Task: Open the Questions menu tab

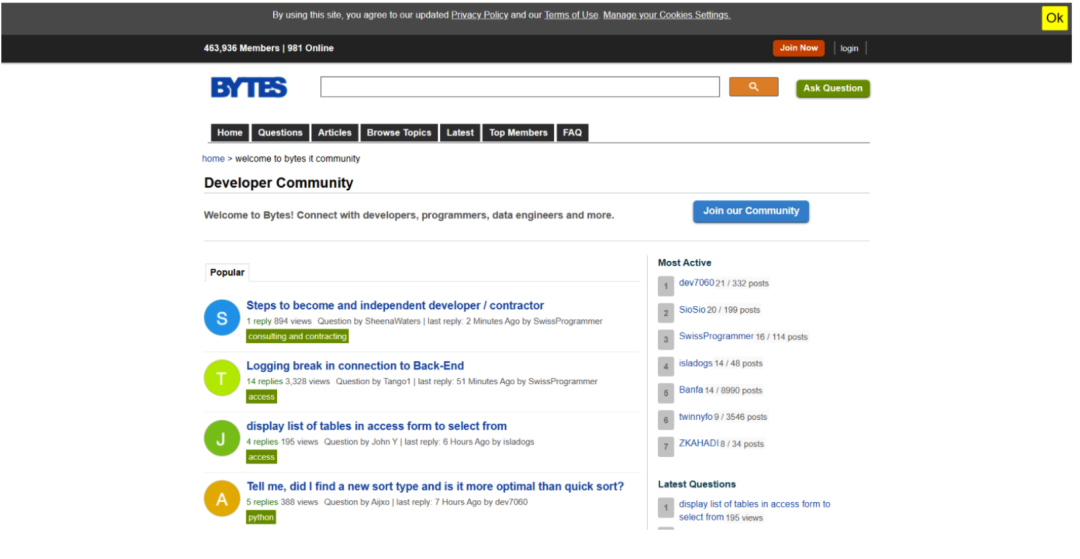Action: tap(280, 133)
